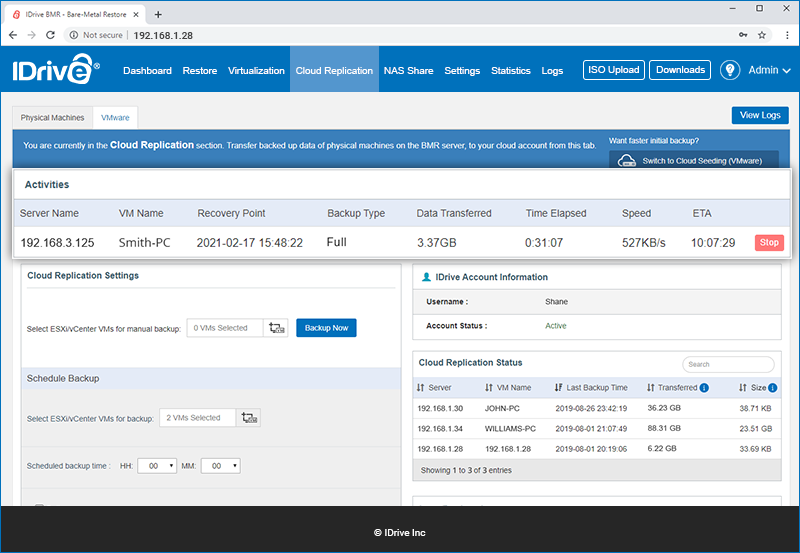Sort table by Server column
Viewport: 800px width, 553px height.
click(434, 388)
